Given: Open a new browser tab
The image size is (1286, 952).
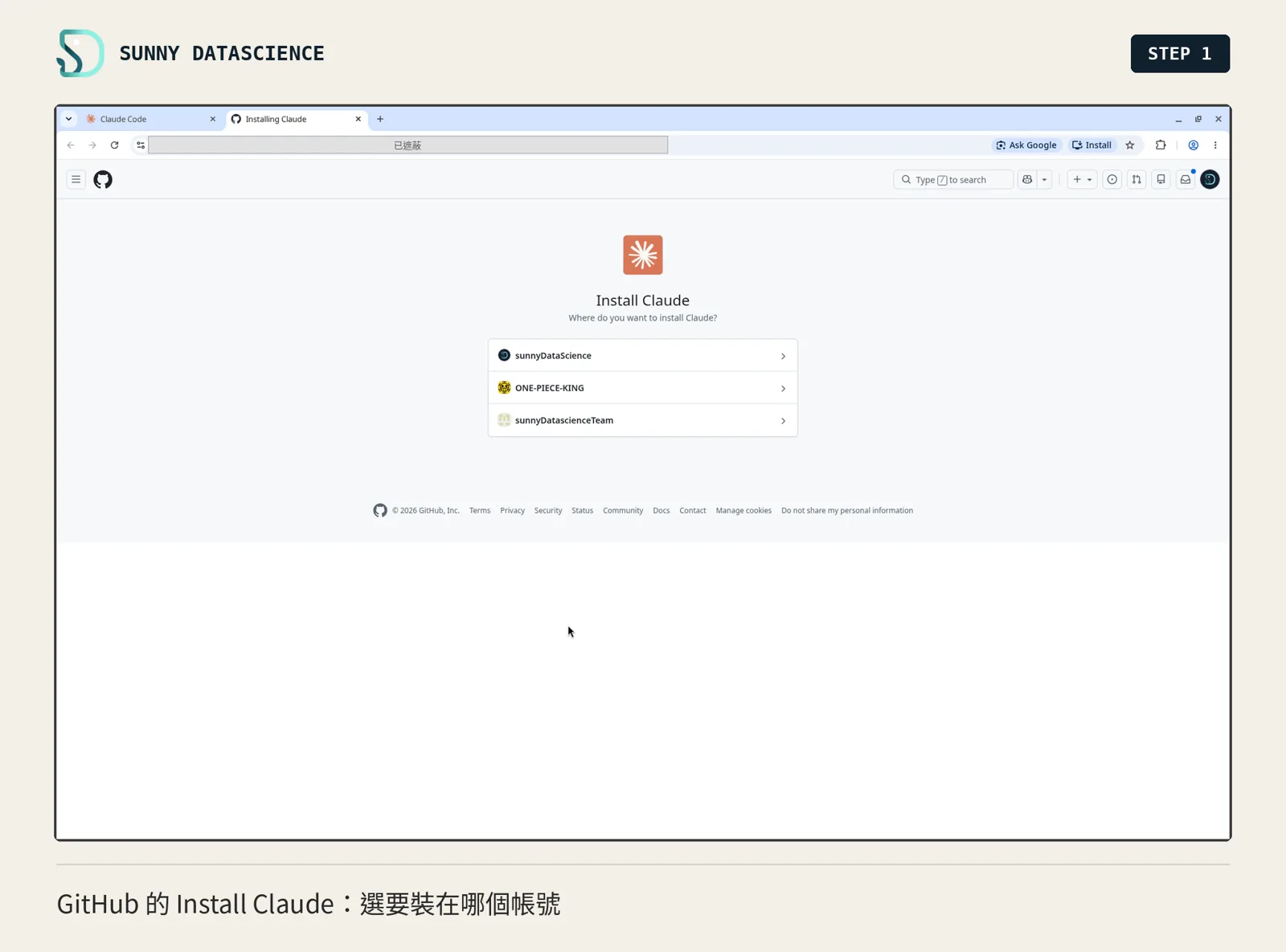Looking at the screenshot, I should 380,119.
